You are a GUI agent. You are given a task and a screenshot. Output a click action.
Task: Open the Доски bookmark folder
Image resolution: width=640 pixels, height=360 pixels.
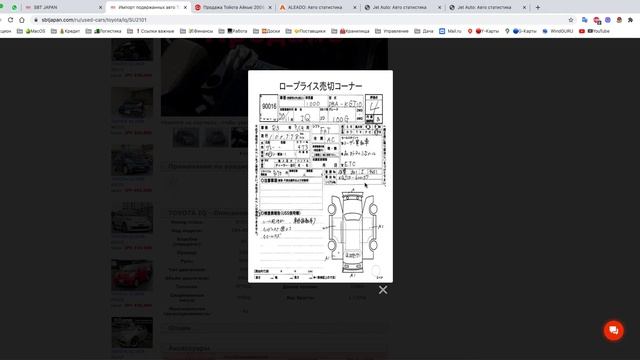click(x=267, y=31)
